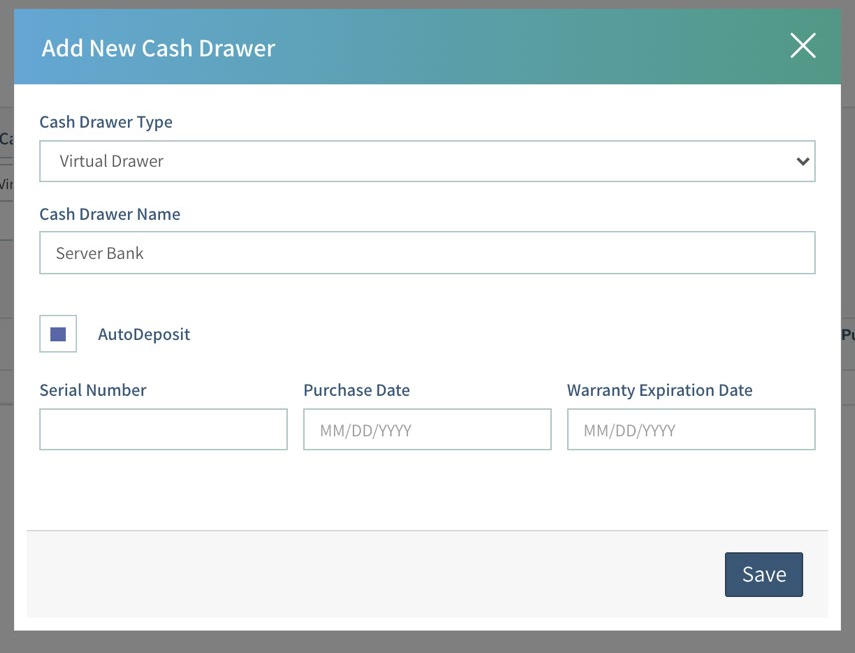The image size is (855, 653).
Task: Select the 'Virtual Drawer' text in the dropdown
Action: pos(111,161)
